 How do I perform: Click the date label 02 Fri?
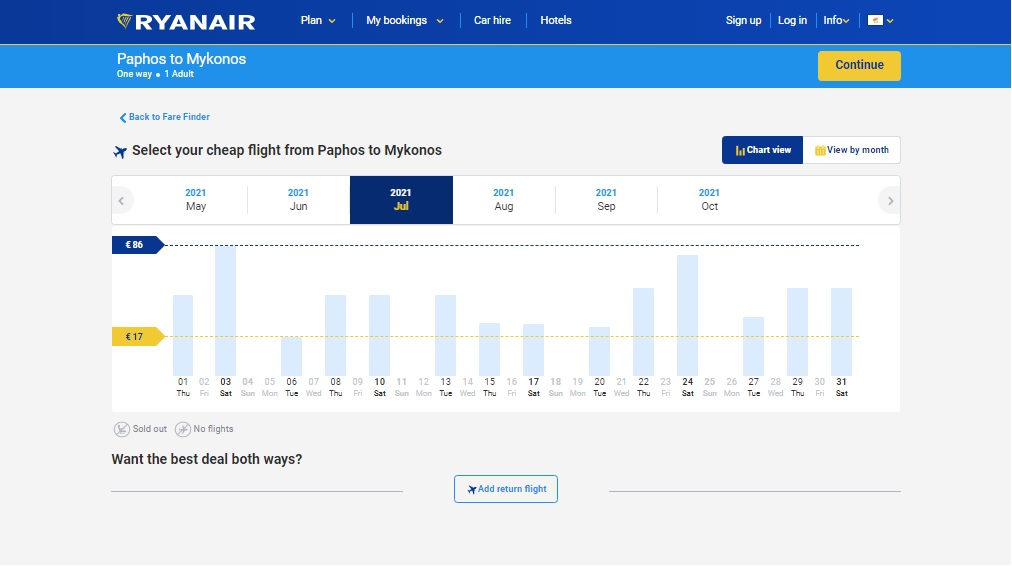[x=204, y=387]
